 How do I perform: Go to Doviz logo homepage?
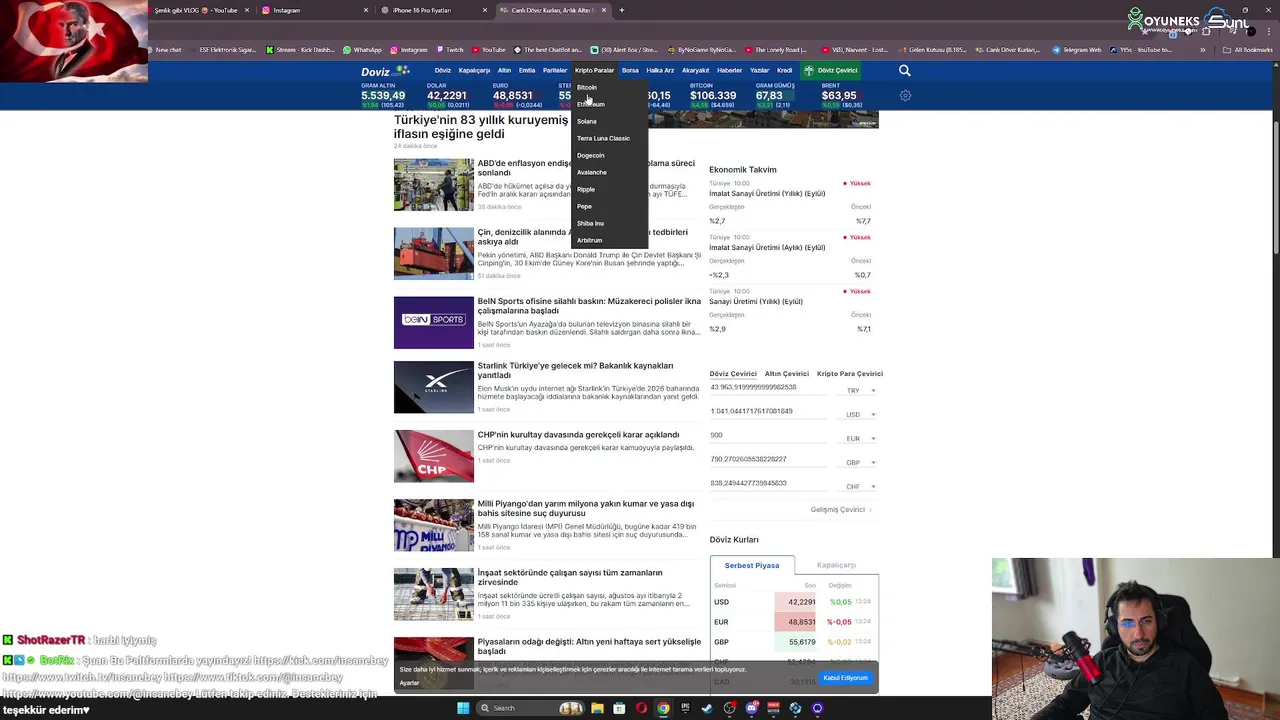(x=385, y=71)
